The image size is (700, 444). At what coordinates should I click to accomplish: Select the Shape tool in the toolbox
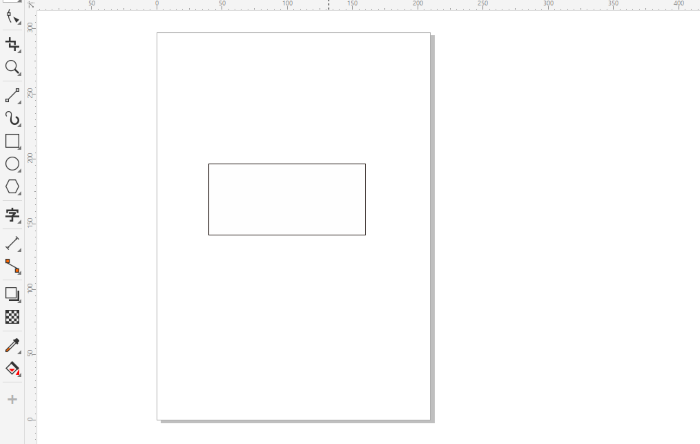pos(12,18)
